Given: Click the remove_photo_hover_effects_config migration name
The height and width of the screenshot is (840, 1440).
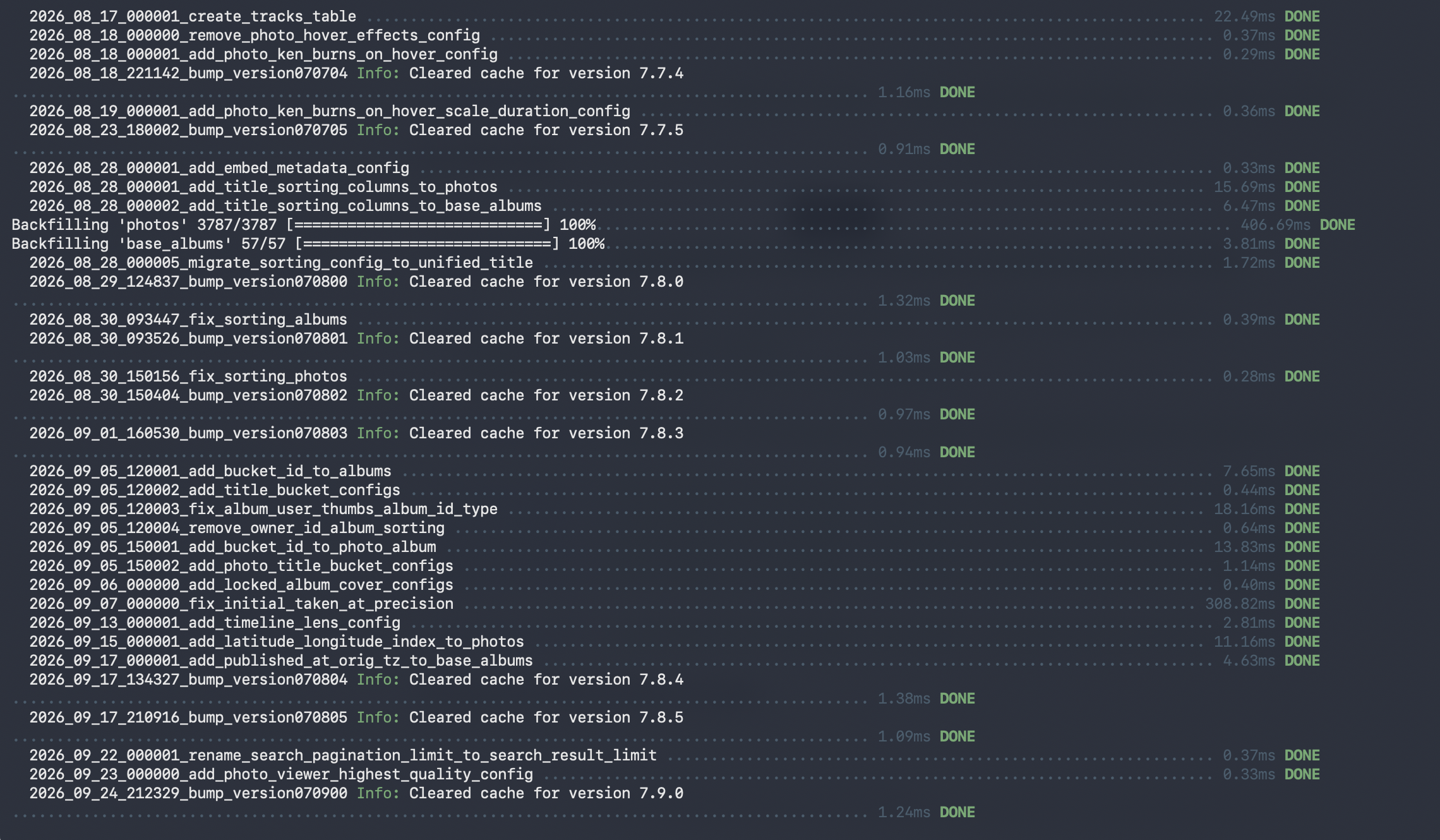Looking at the screenshot, I should [255, 35].
